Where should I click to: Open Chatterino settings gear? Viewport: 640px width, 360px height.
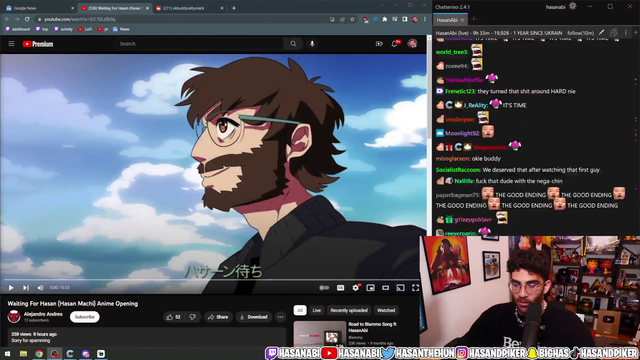pos(573,6)
